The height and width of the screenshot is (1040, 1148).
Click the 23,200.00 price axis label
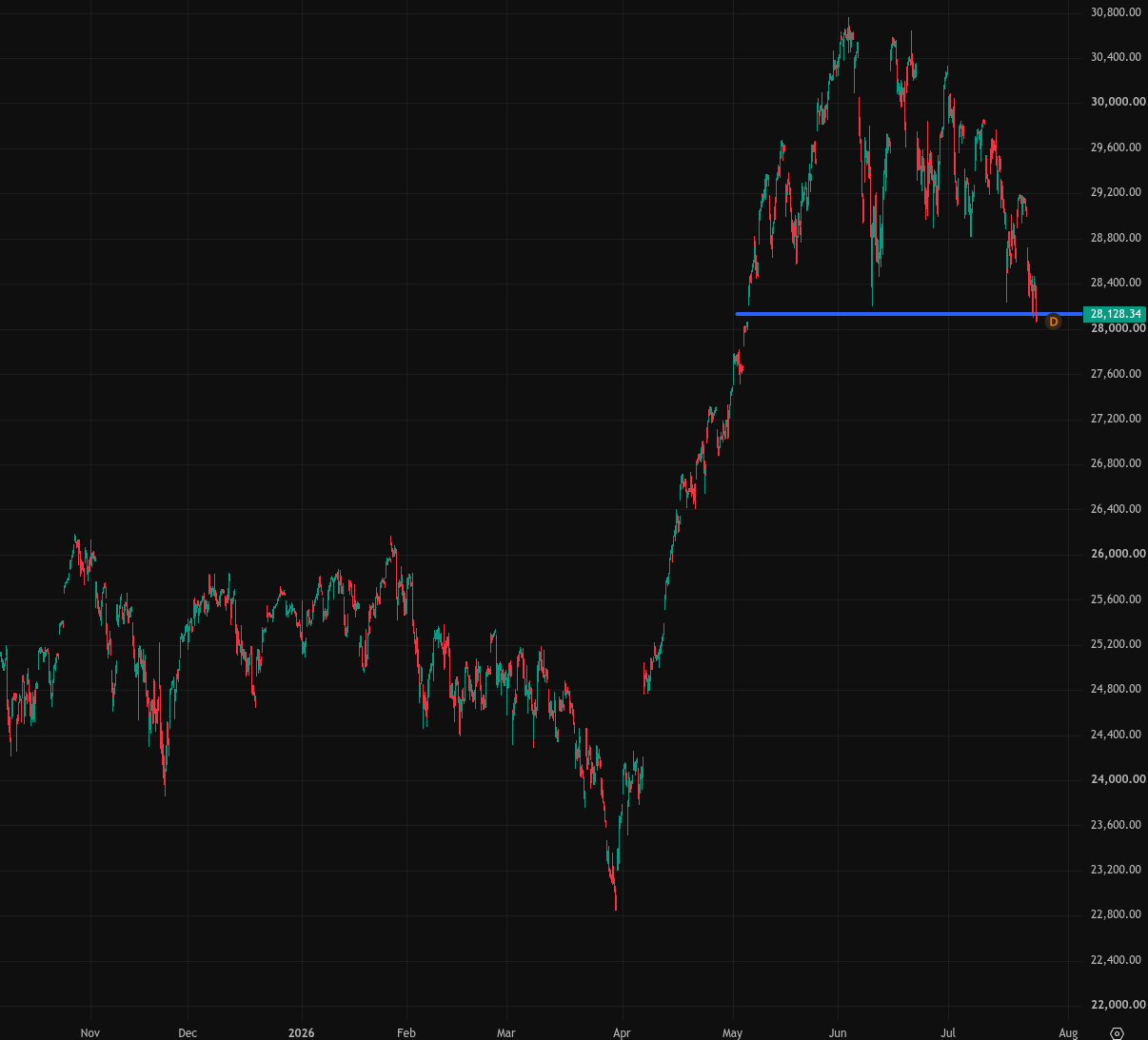click(1116, 870)
